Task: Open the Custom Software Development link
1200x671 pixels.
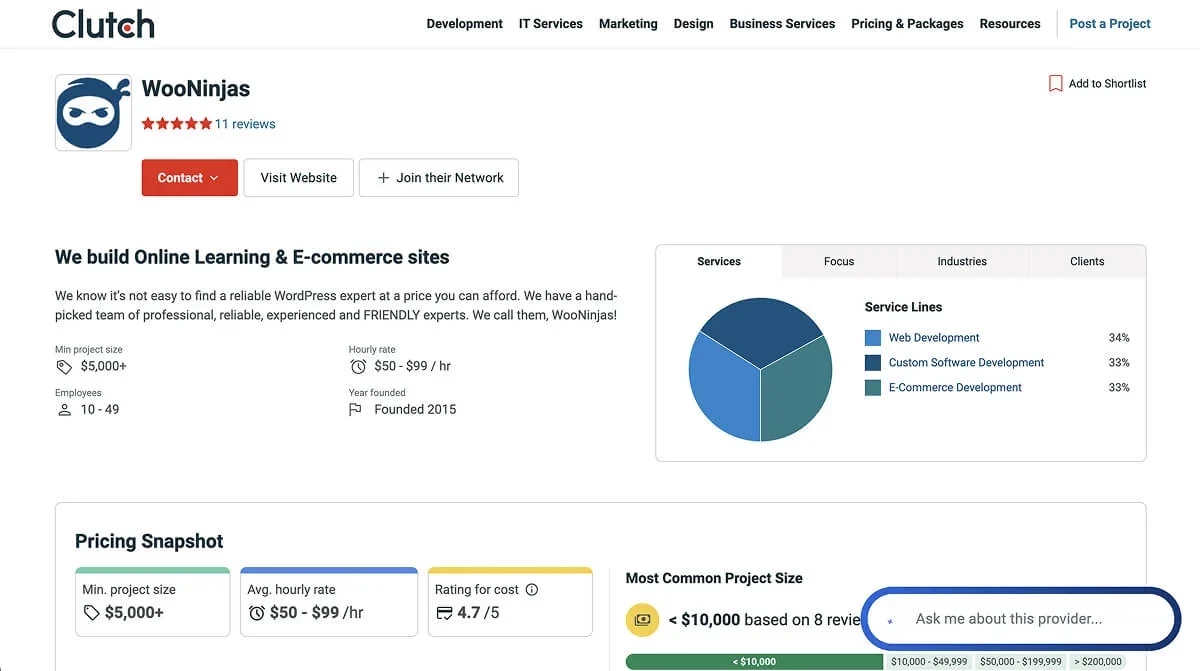Action: [x=966, y=363]
